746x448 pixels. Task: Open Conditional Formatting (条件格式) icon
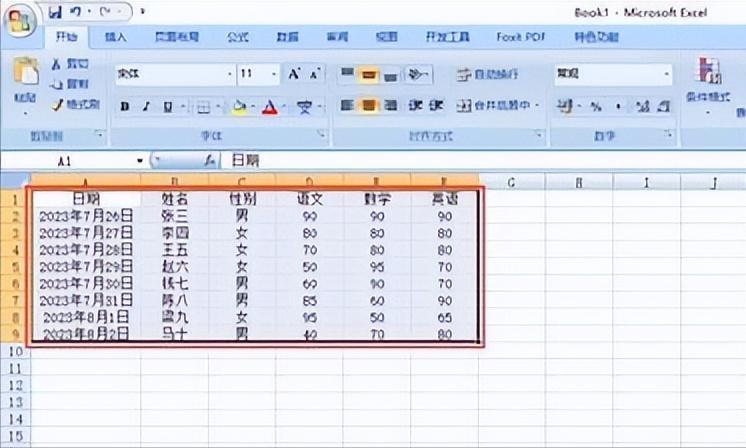point(708,71)
